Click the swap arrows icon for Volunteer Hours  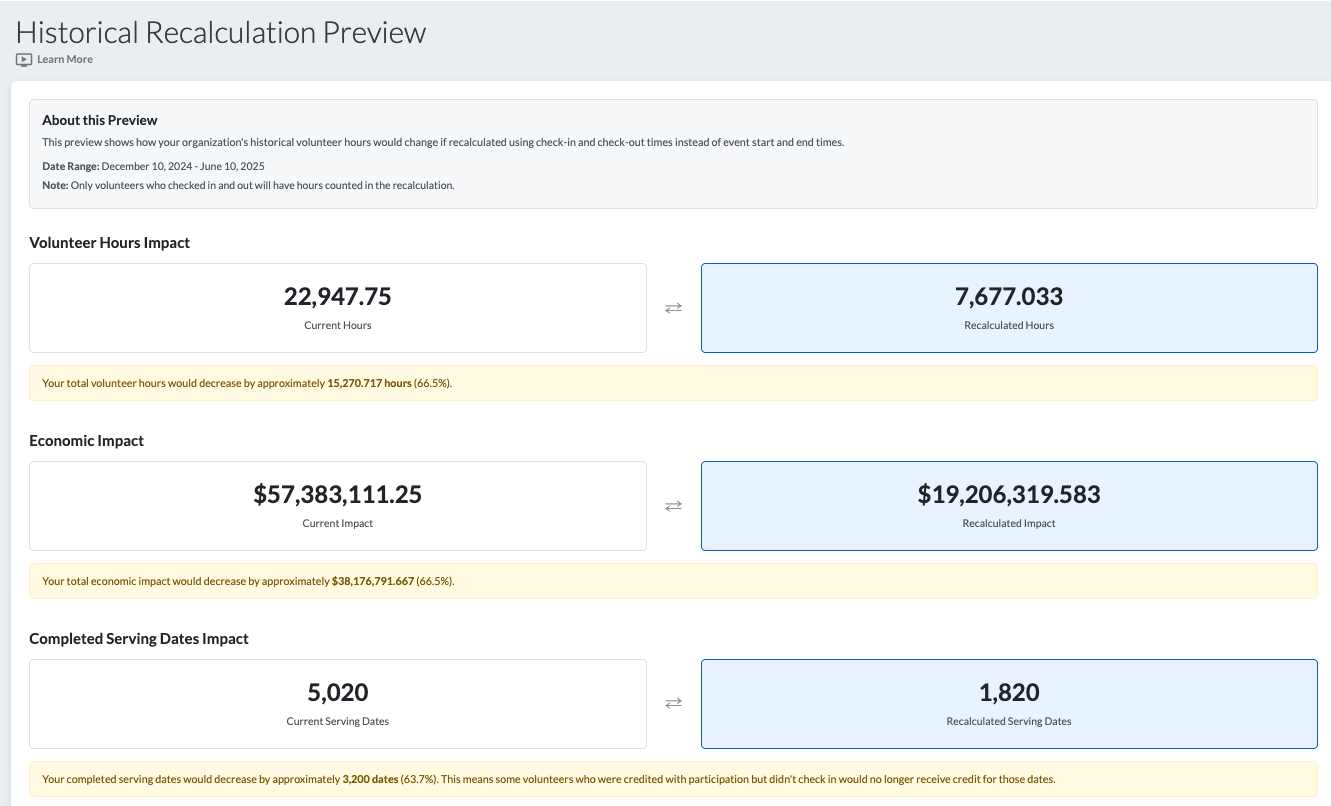click(673, 308)
